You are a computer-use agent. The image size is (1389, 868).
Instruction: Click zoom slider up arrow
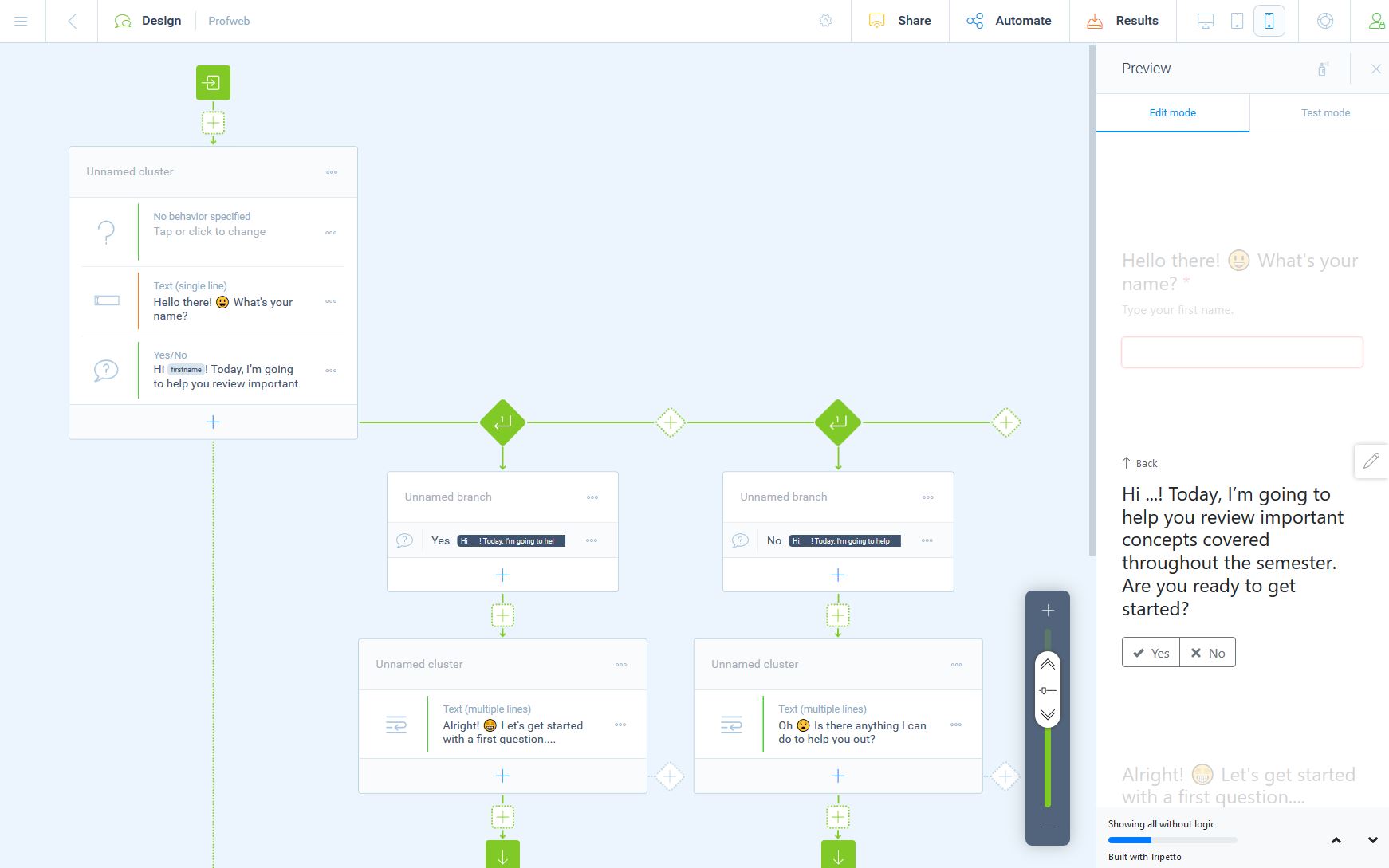(1048, 665)
